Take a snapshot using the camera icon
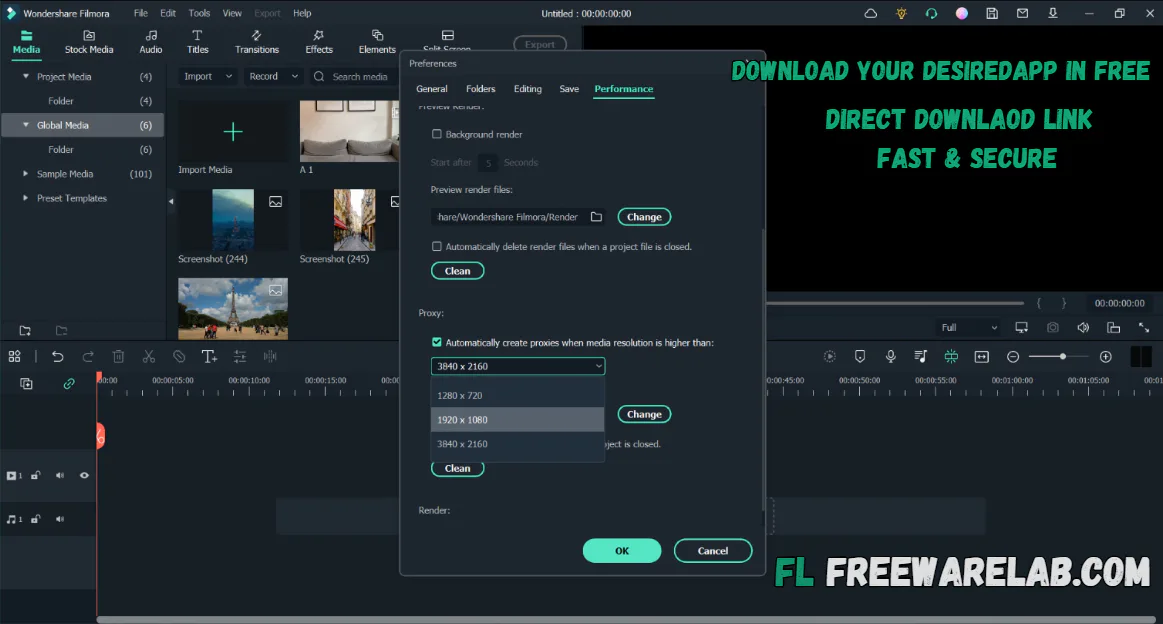 pyautogui.click(x=1052, y=327)
